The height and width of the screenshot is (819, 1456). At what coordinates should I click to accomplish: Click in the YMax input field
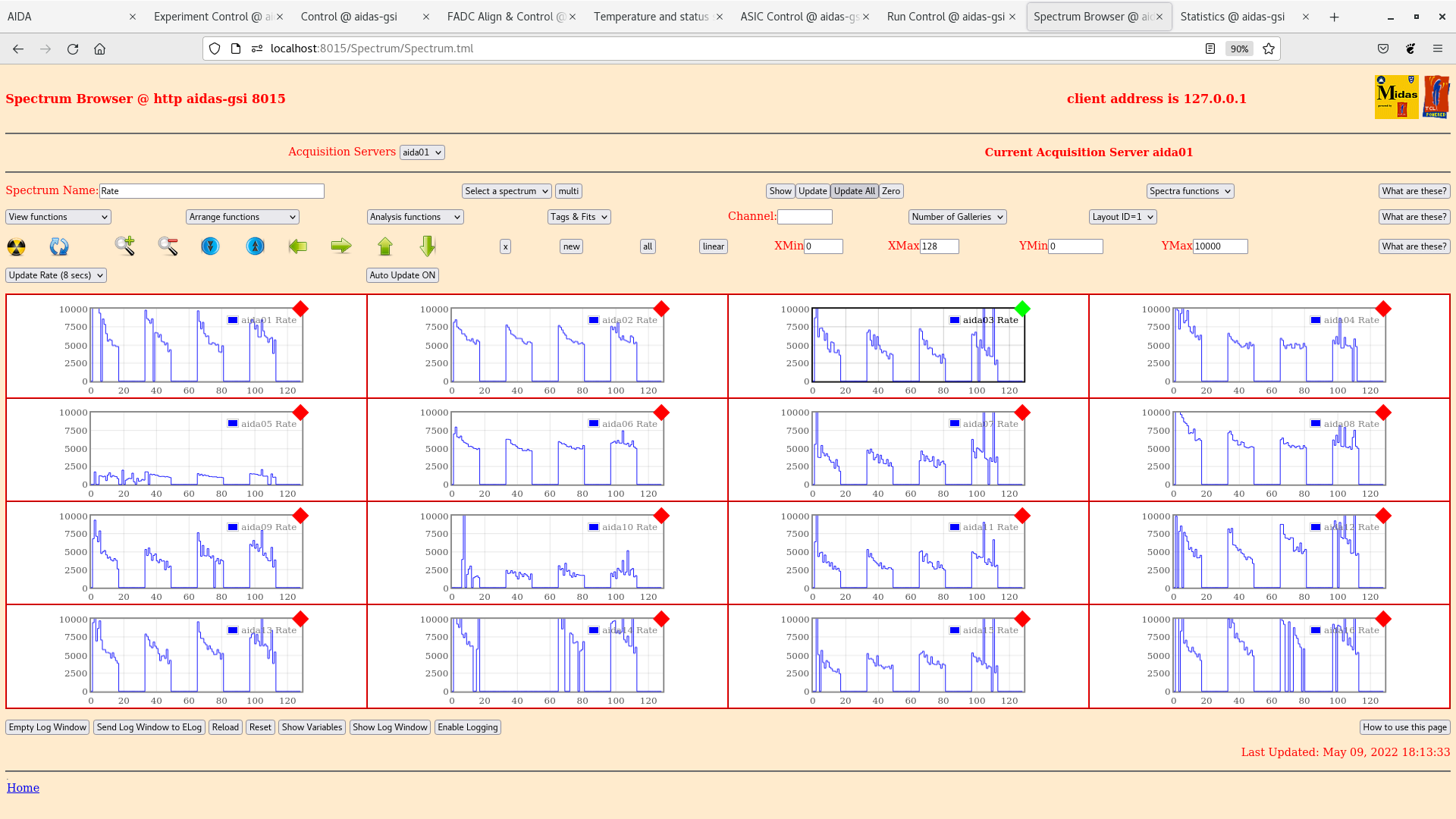point(1220,246)
